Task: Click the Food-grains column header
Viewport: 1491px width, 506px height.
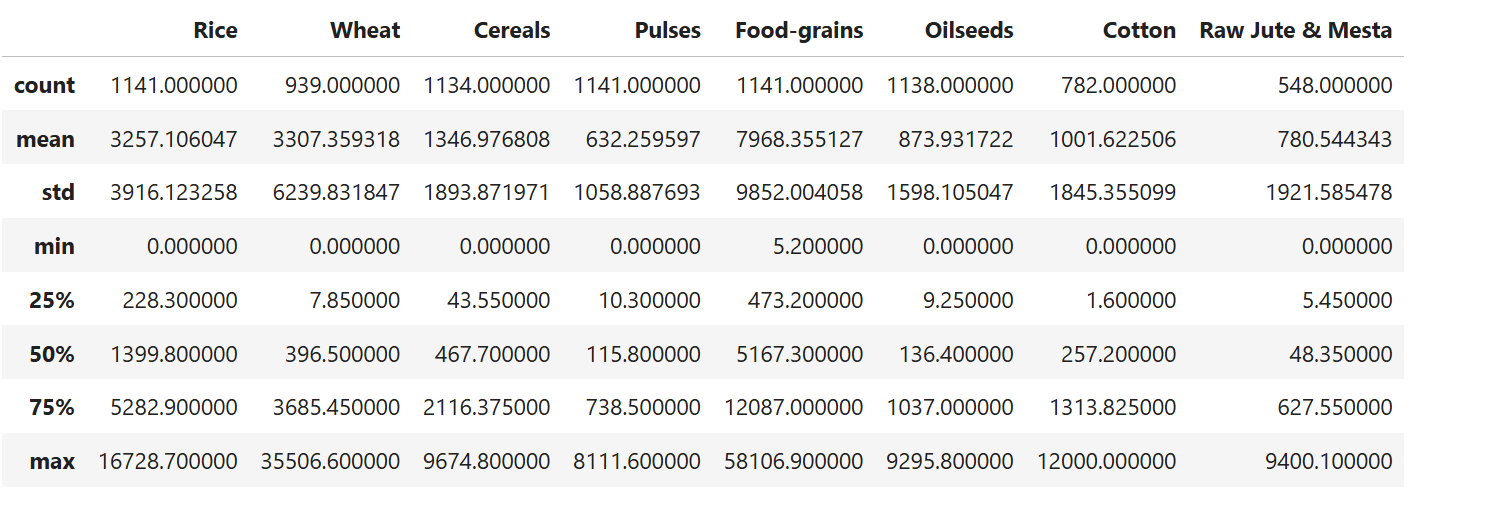Action: pyautogui.click(x=798, y=30)
